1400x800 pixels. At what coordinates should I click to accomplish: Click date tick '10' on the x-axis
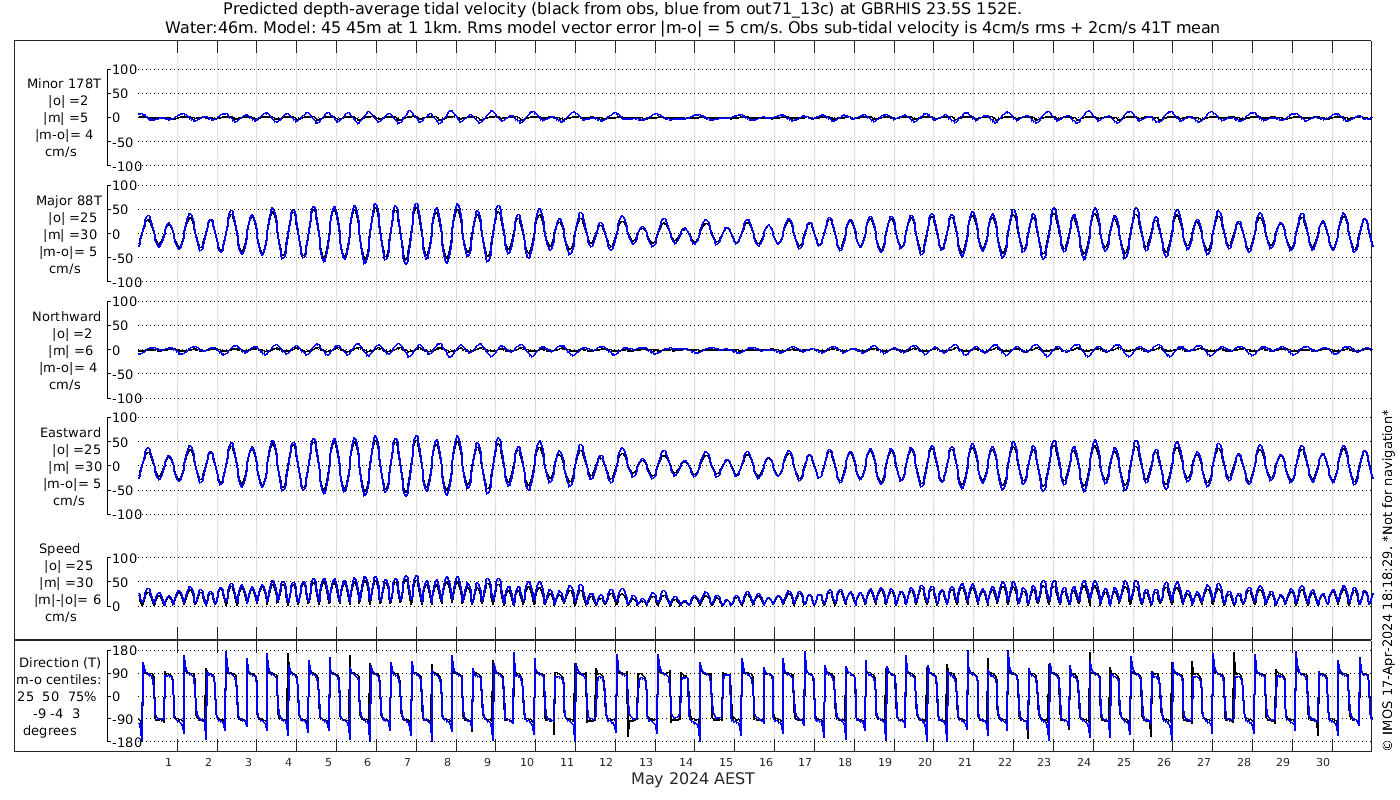tap(527, 762)
